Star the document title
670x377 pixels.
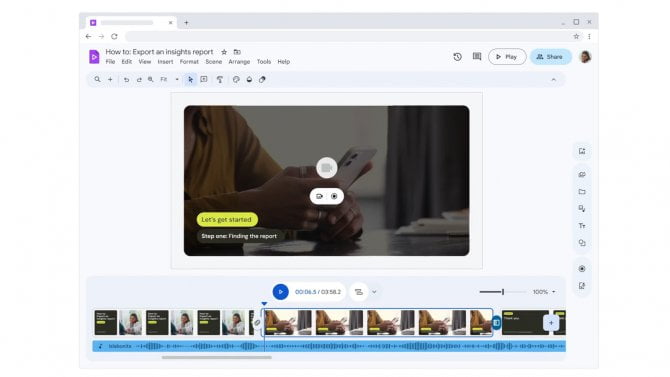(224, 52)
